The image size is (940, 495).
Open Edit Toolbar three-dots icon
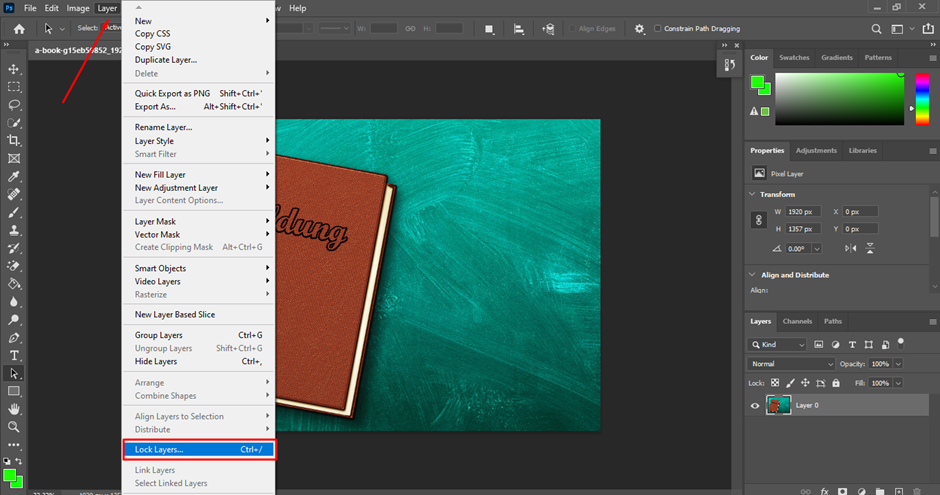[x=14, y=445]
